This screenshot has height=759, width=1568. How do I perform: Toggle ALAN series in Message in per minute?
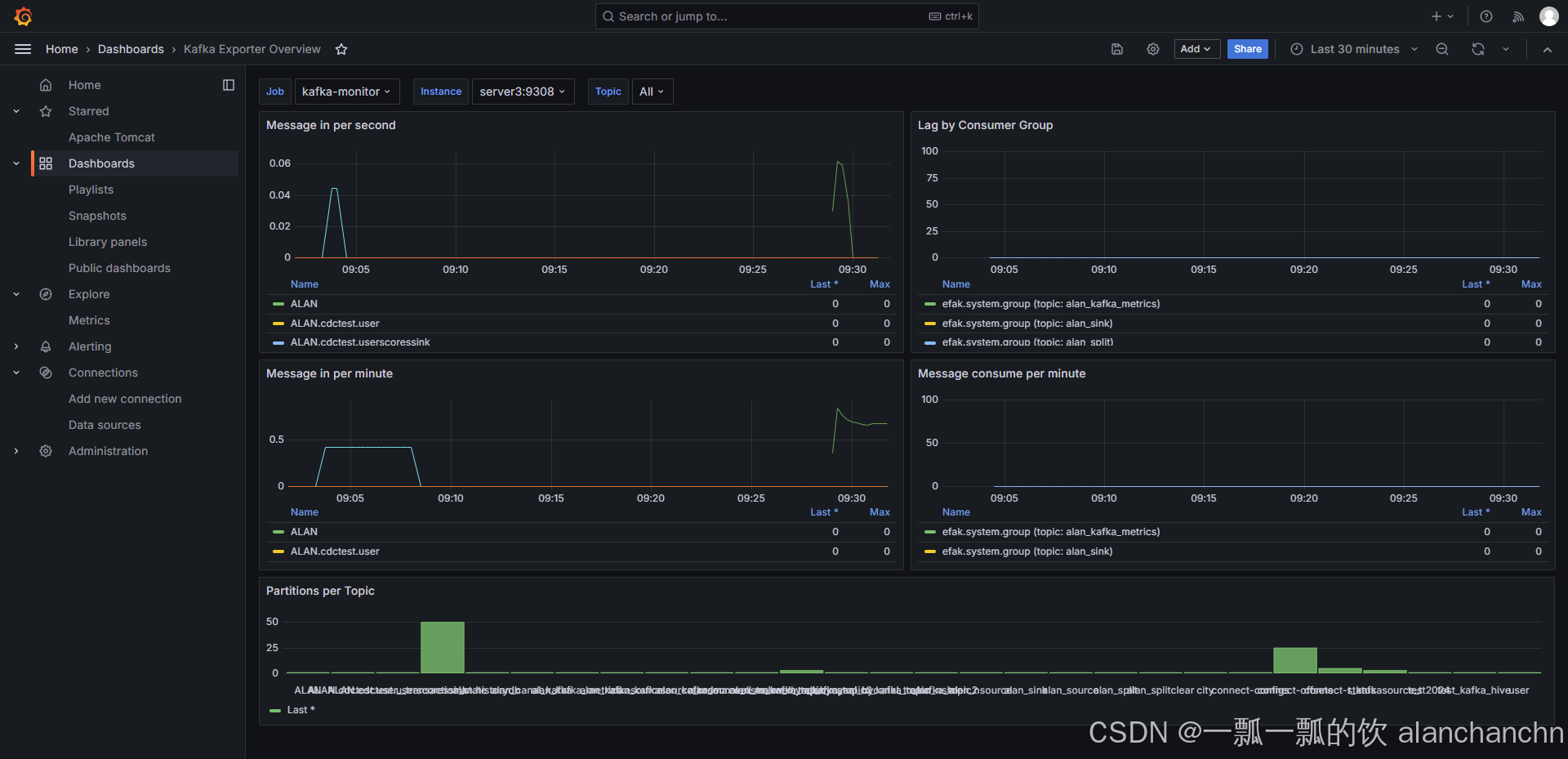[304, 532]
